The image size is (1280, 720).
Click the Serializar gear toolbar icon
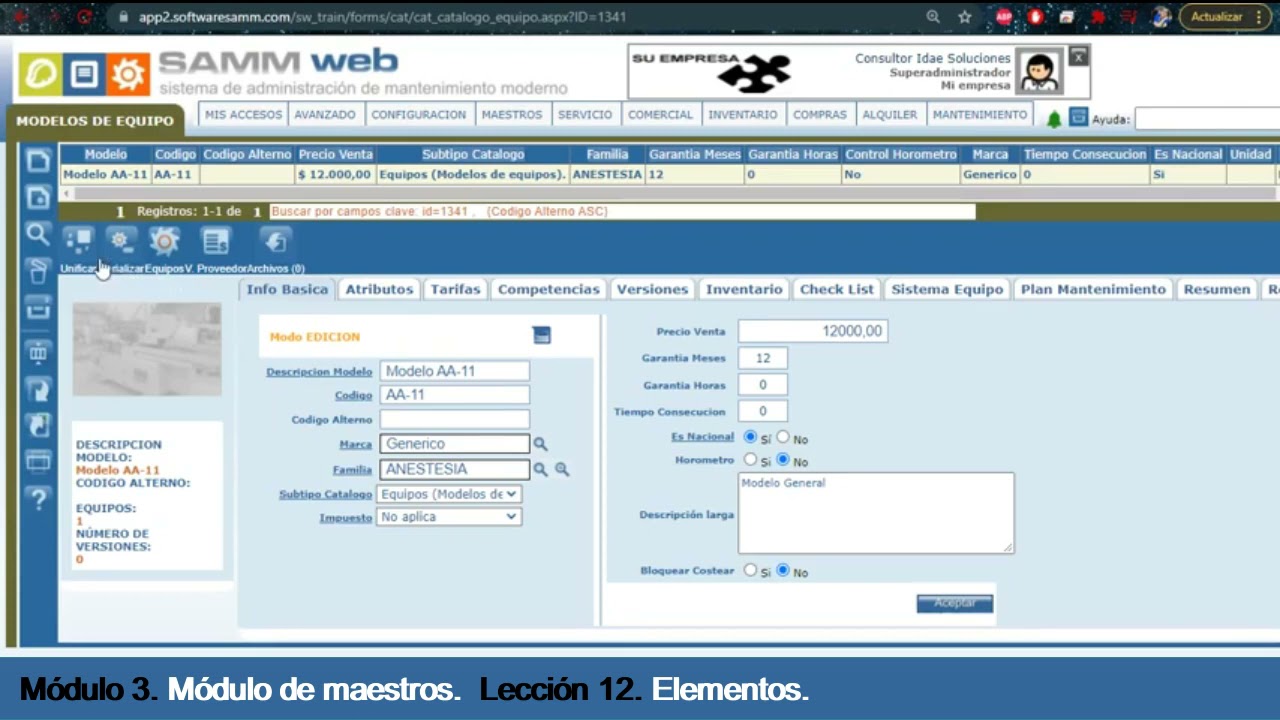121,240
